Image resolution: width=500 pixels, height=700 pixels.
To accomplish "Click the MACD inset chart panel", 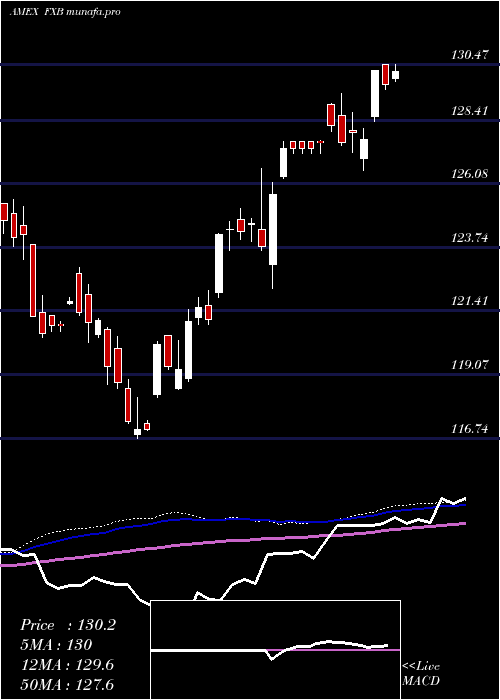I will click(275, 650).
